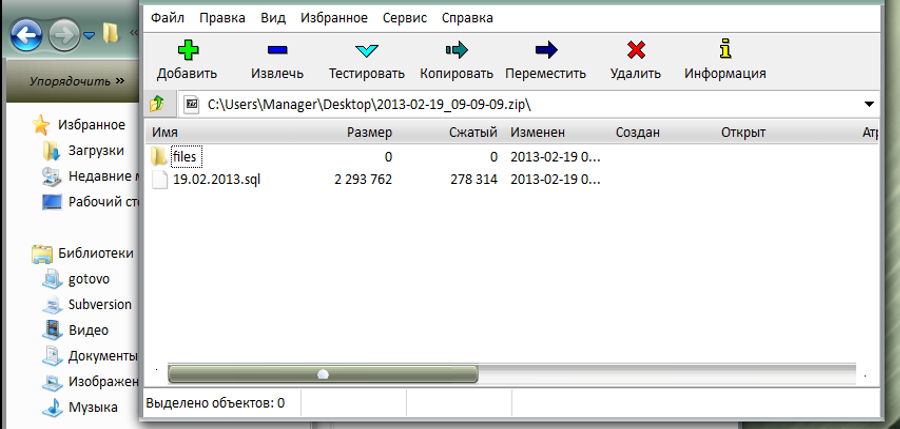The width and height of the screenshot is (900, 429).
Task: Open the Сервис menu
Action: 405,18
